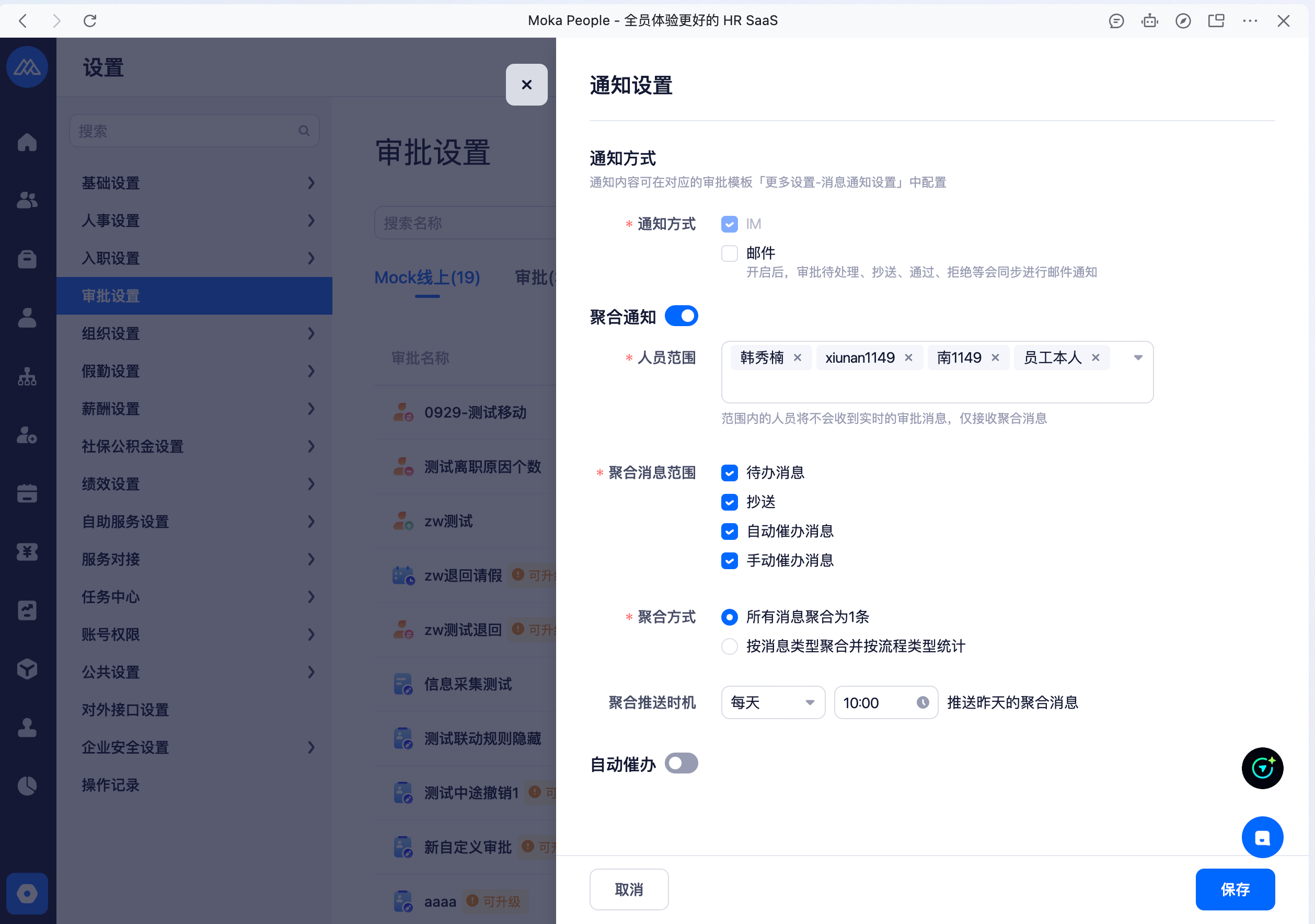Select 按消息类型聚合并按流程类型统计 radio option

click(729, 646)
